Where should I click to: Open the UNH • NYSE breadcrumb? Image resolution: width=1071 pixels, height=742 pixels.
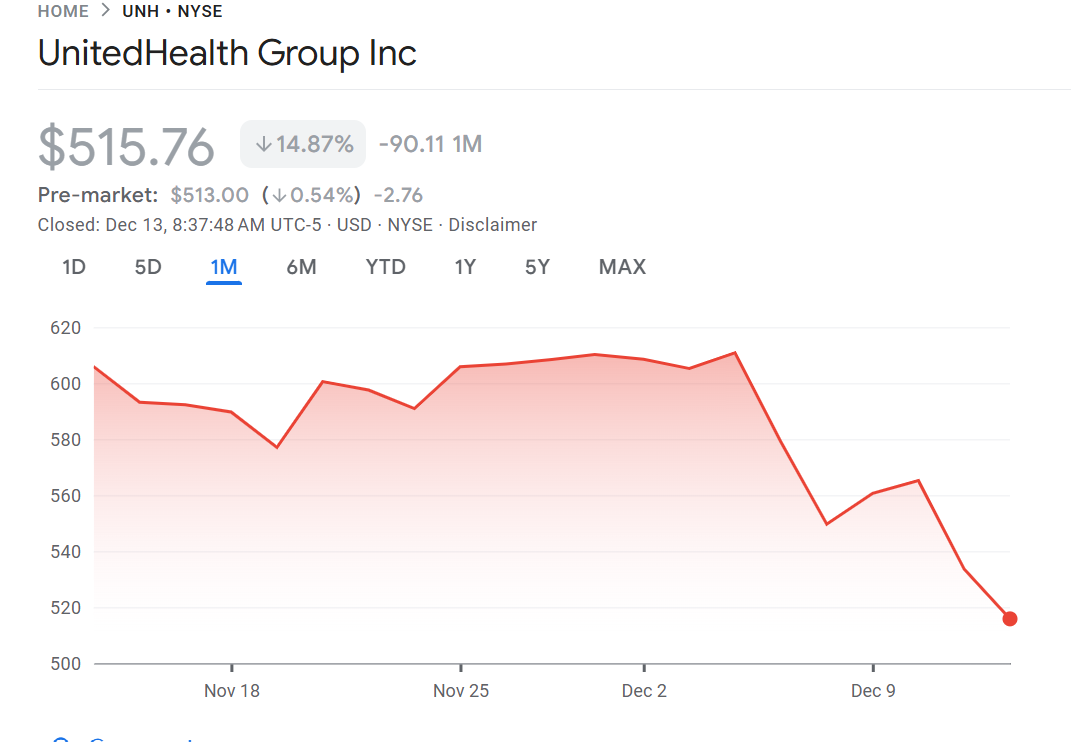(172, 12)
